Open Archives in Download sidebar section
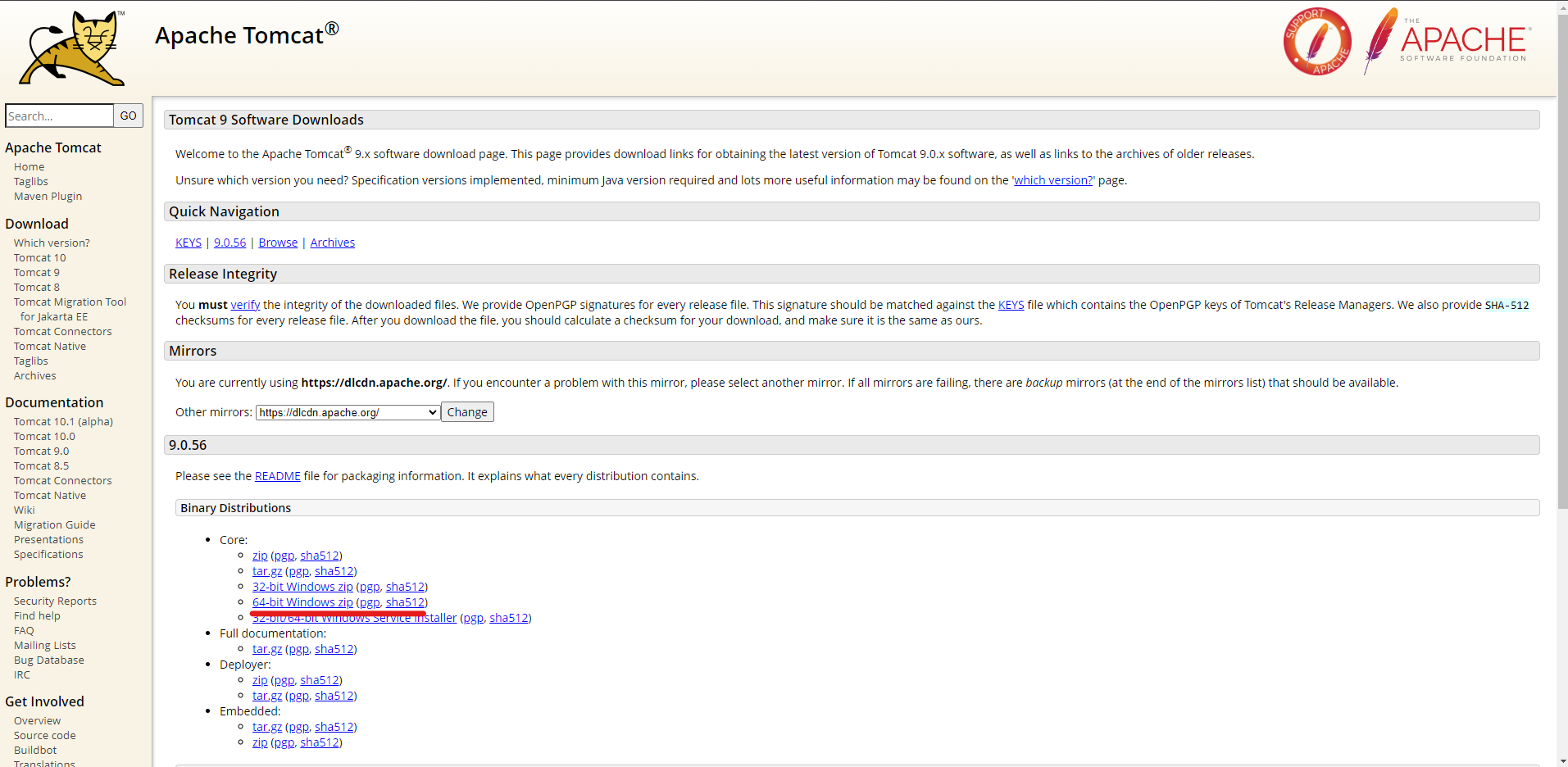Viewport: 1568px width, 767px height. pyautogui.click(x=35, y=375)
